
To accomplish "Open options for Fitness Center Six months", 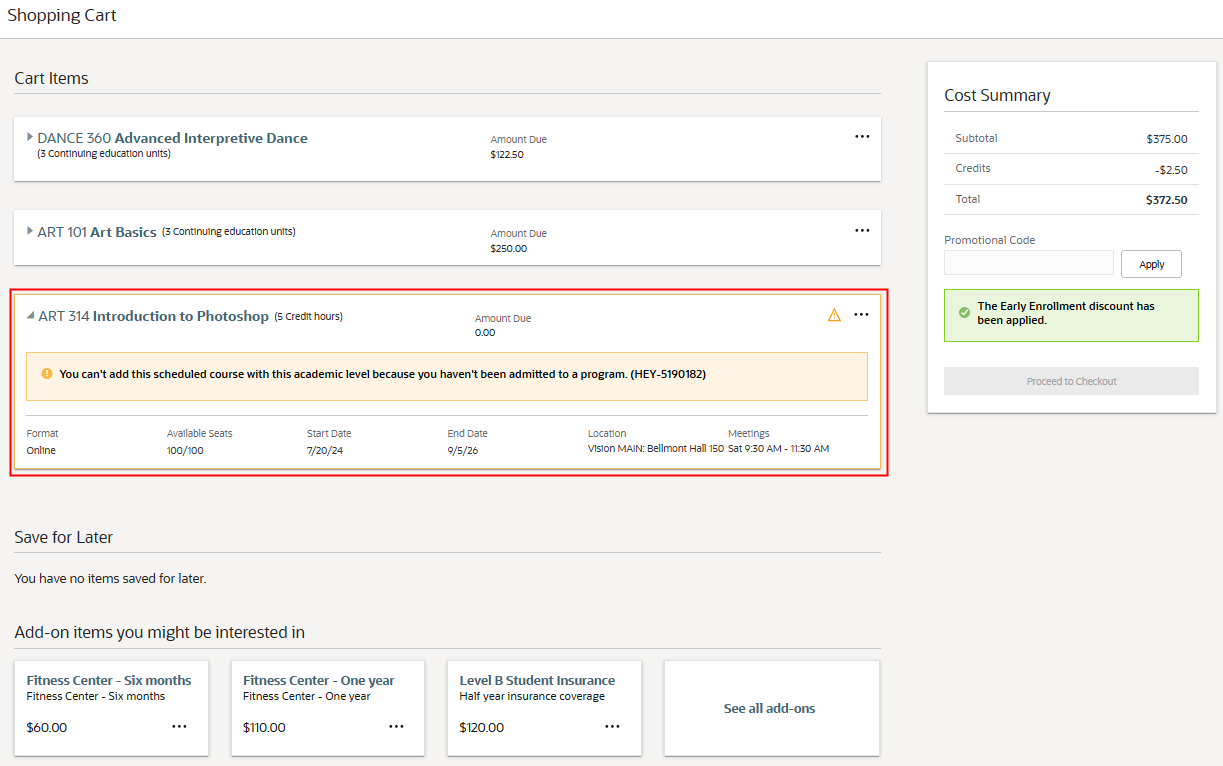I will [x=179, y=727].
